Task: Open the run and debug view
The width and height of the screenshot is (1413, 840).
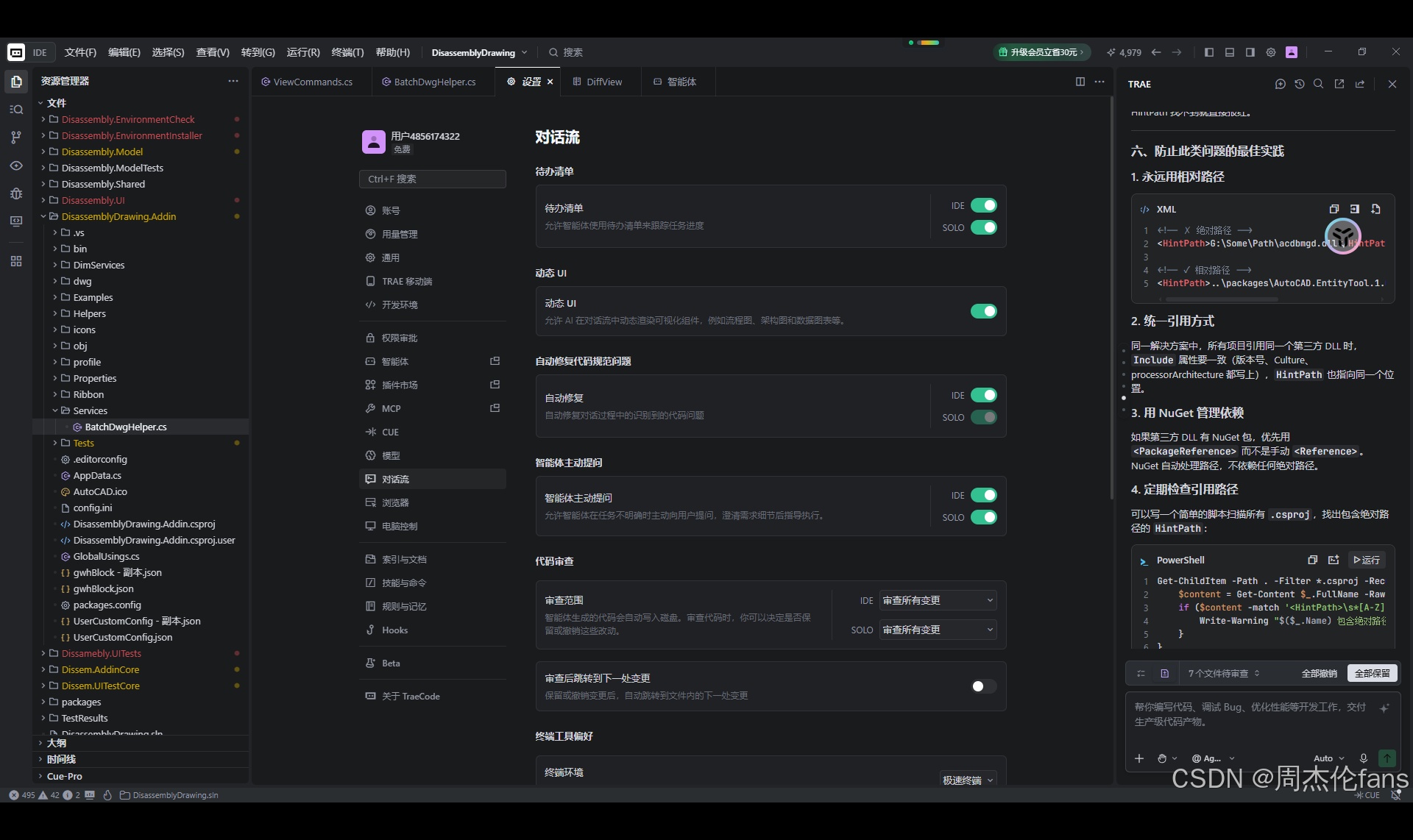Action: (x=16, y=193)
